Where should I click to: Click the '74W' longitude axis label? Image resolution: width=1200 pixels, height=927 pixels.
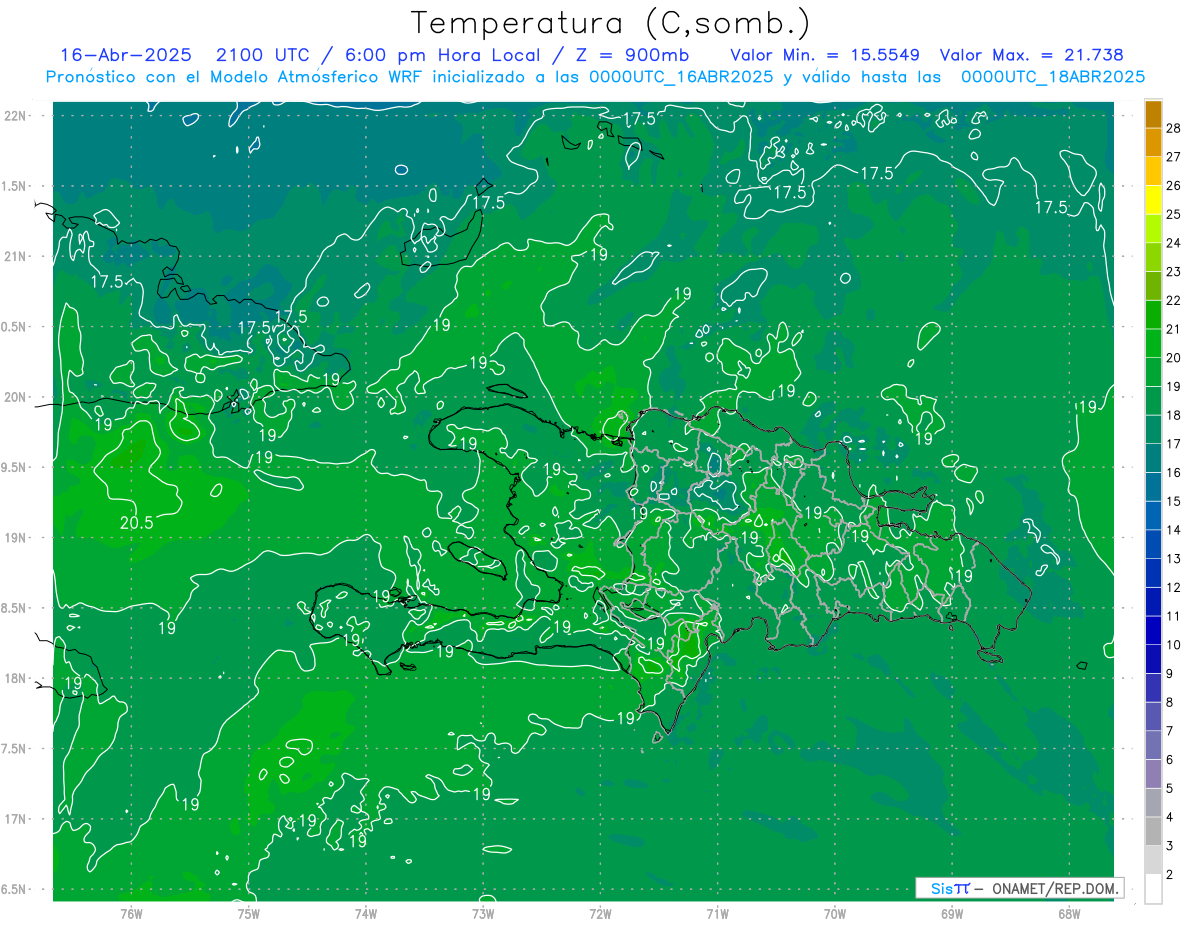click(x=366, y=913)
